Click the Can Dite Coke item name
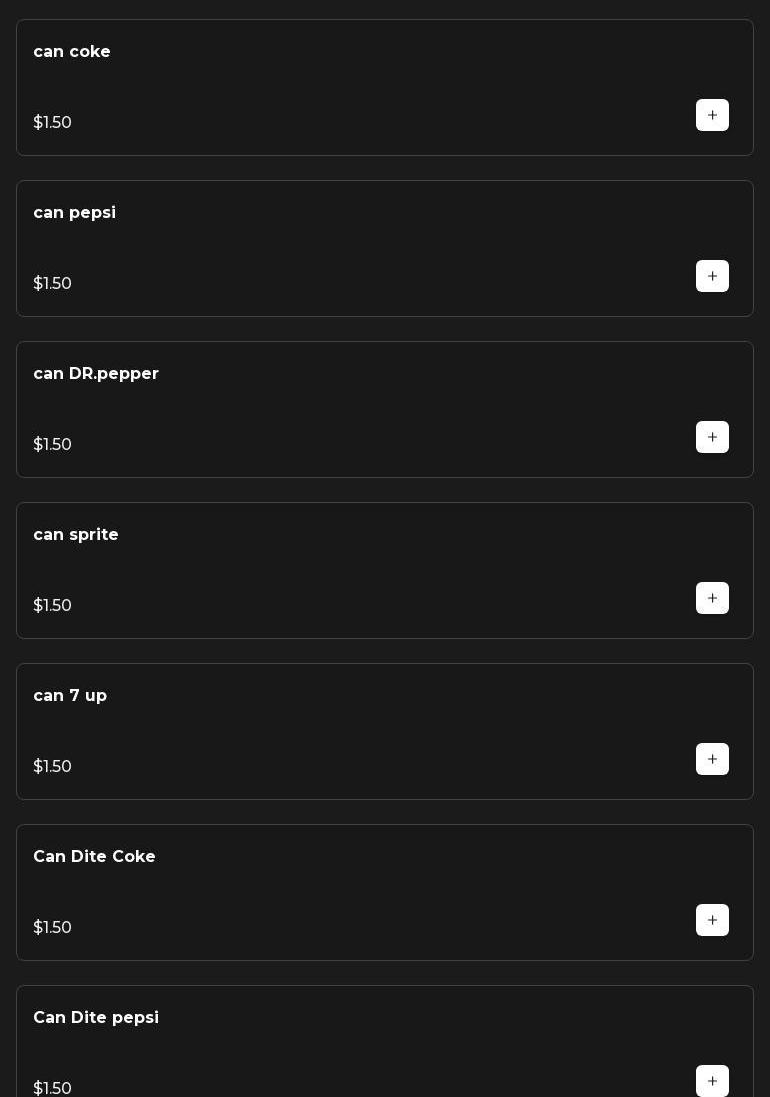This screenshot has height=1097, width=770. pos(94,857)
